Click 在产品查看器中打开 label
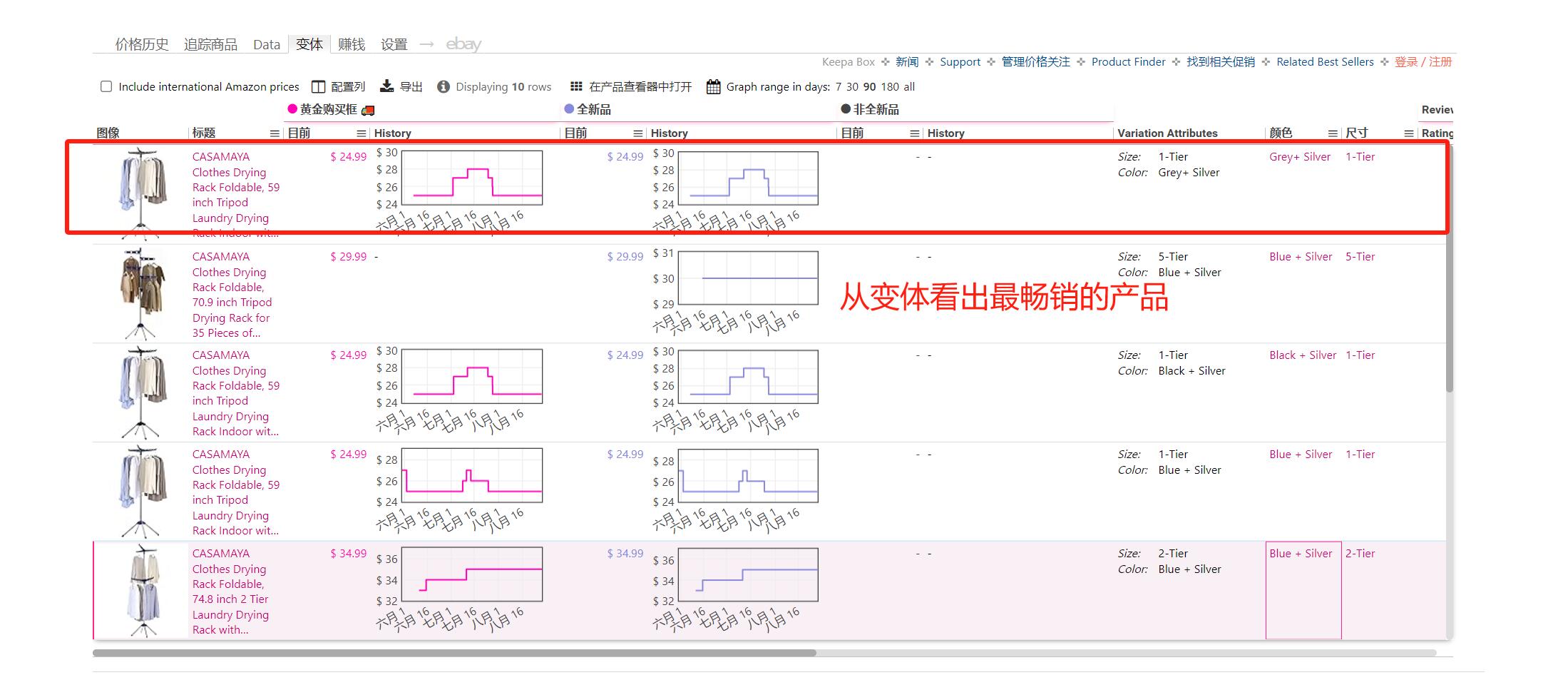The height and width of the screenshot is (680, 1568). pos(640,87)
